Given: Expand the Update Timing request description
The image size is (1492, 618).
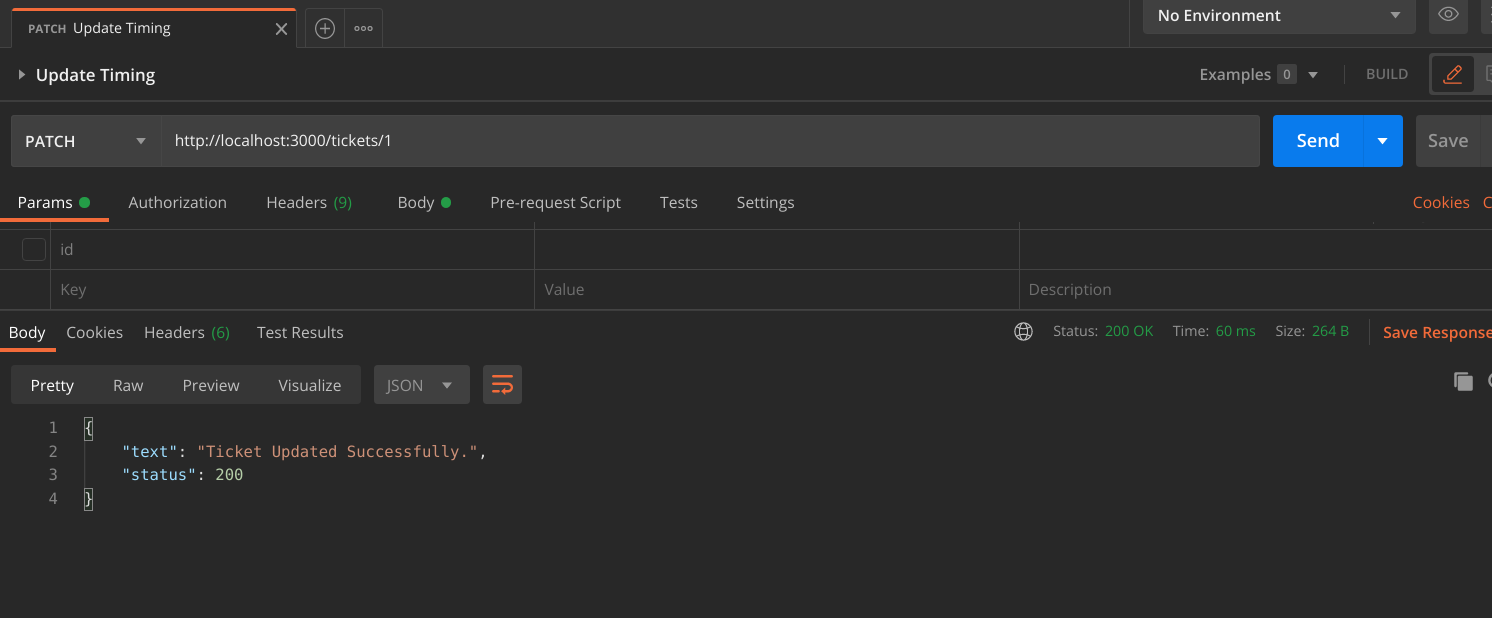Looking at the screenshot, I should pos(22,75).
